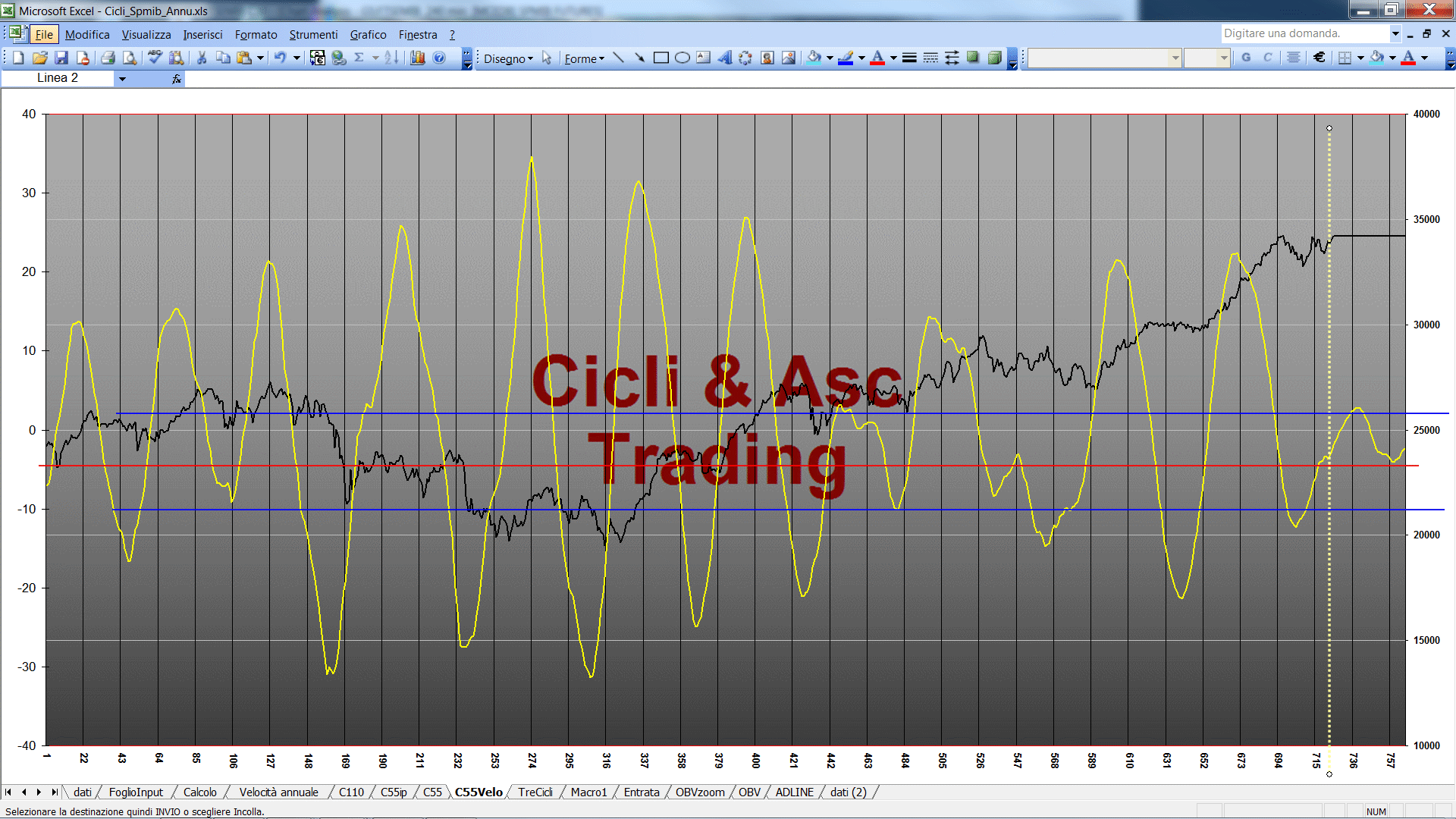
Task: Open the Chart Wizard icon
Action: pyautogui.click(x=417, y=58)
